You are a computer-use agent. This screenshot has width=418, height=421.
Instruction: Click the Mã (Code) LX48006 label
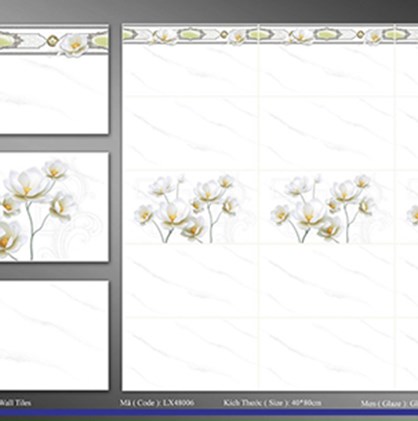coord(157,403)
